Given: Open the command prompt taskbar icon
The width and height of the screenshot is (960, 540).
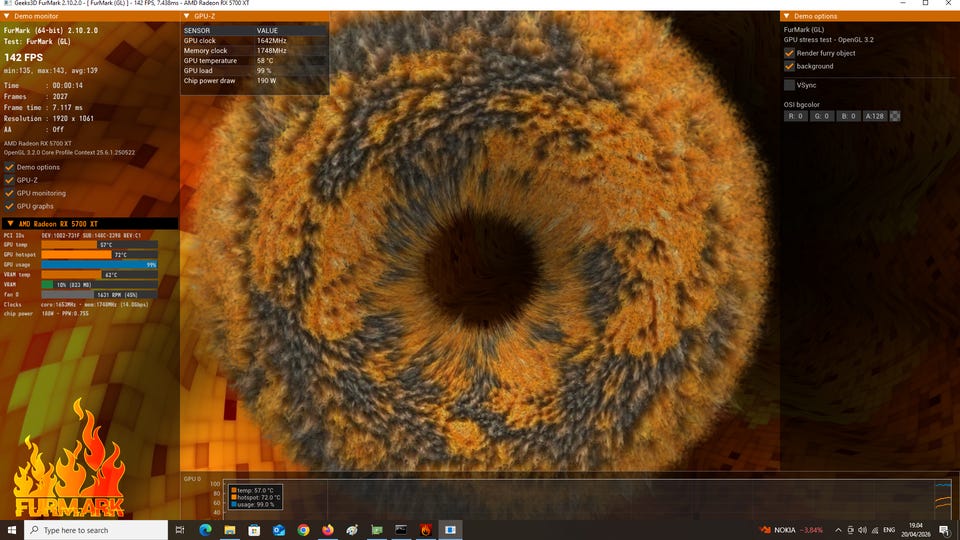Looking at the screenshot, I should point(401,530).
